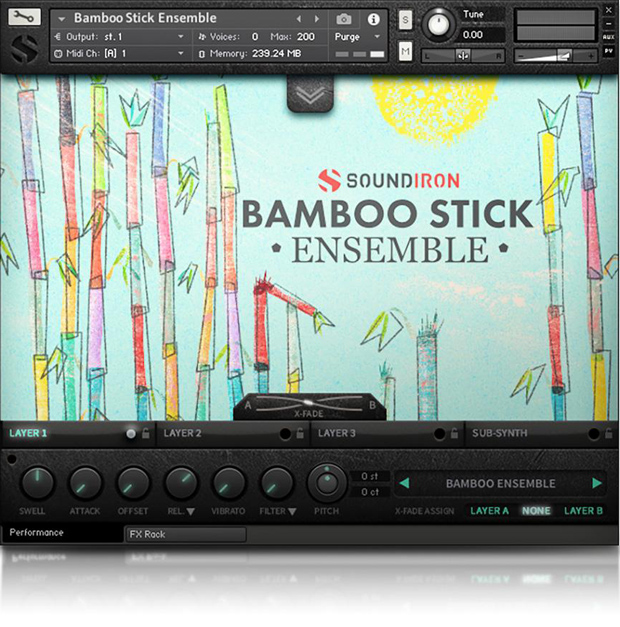
Task: Toggle the Solo S button
Action: point(405,20)
